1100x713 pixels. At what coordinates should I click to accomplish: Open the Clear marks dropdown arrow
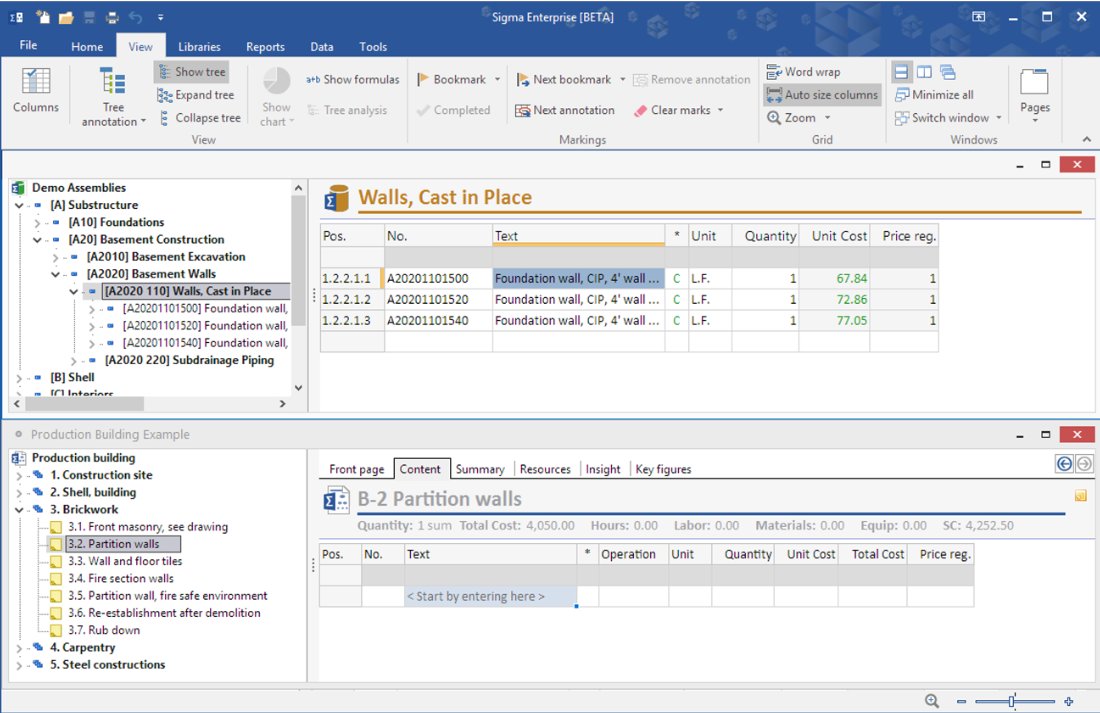pos(720,110)
